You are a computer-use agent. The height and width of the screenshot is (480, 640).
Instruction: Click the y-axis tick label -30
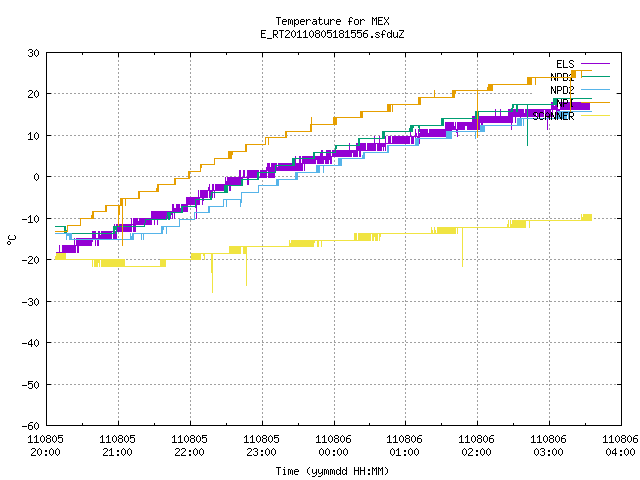[x=31, y=302]
